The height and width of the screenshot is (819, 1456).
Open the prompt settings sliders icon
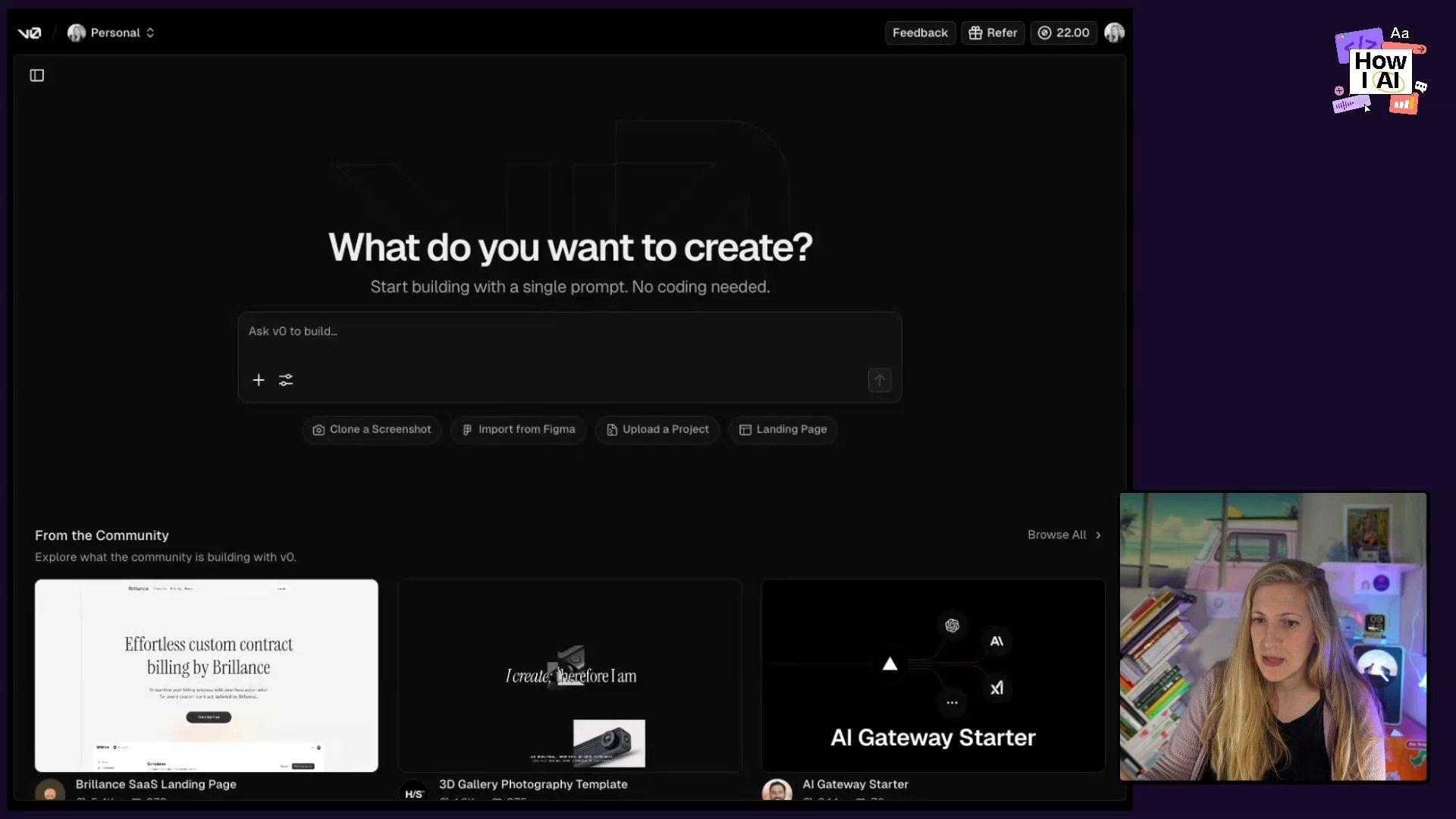(286, 380)
